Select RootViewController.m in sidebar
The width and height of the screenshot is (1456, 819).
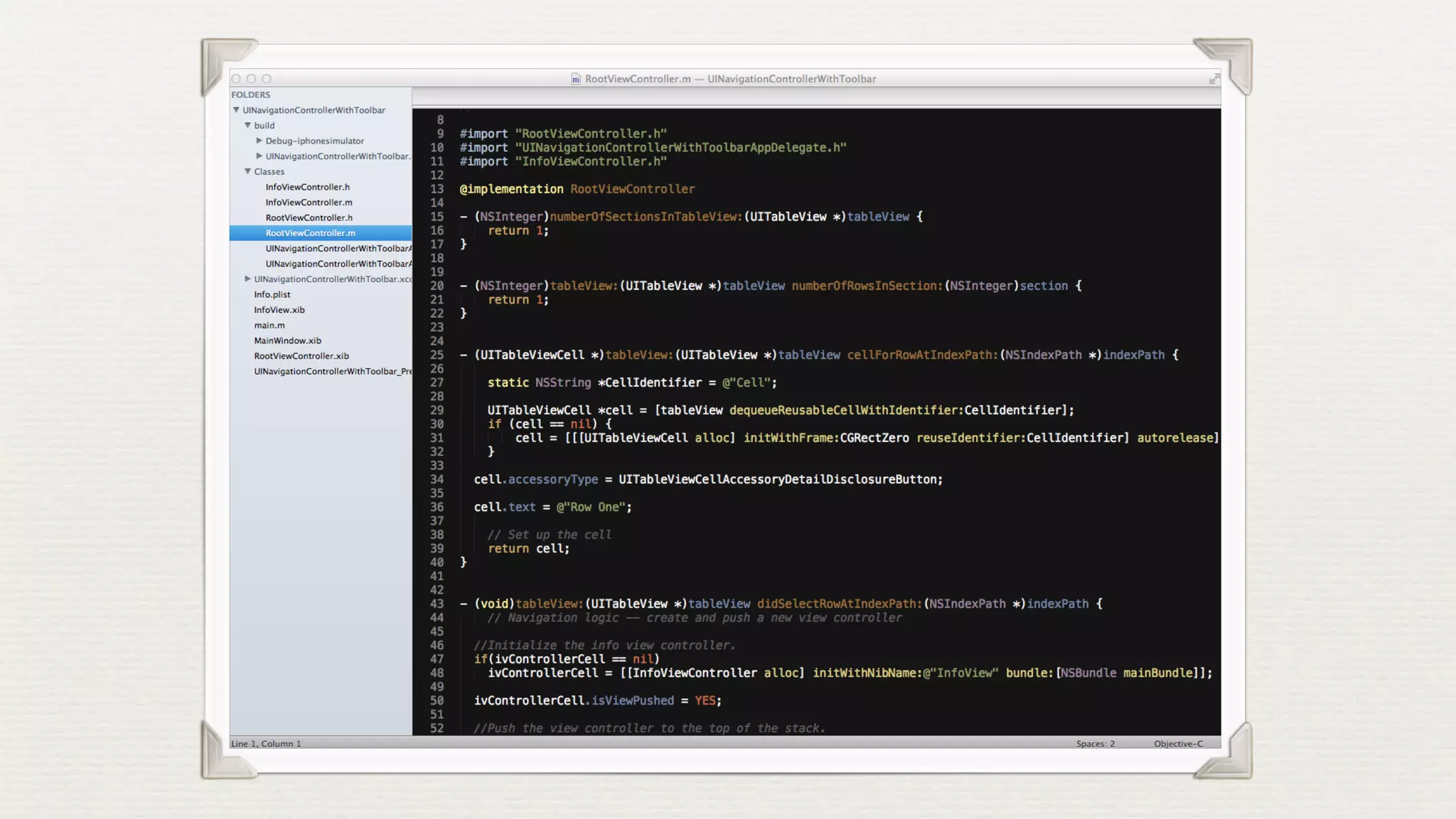[x=310, y=233]
